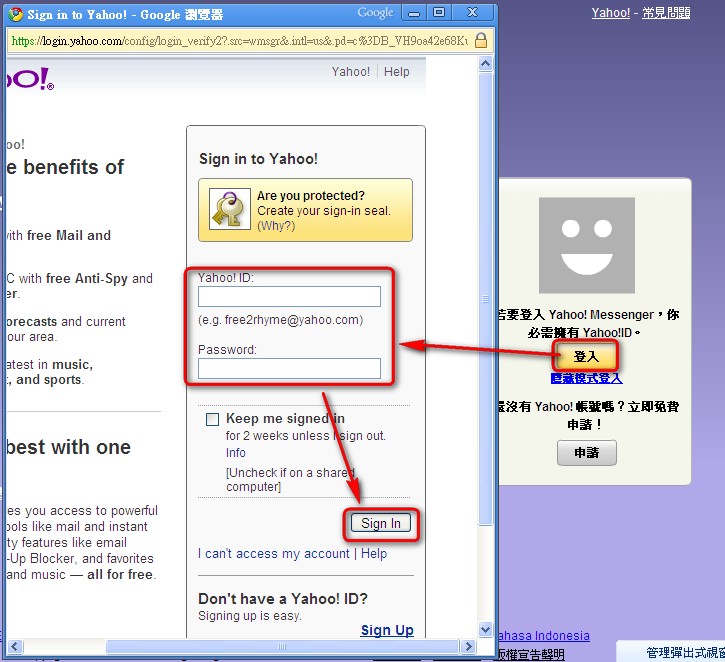Click the horizontal scrollbar thumb

pyautogui.click(x=282, y=646)
